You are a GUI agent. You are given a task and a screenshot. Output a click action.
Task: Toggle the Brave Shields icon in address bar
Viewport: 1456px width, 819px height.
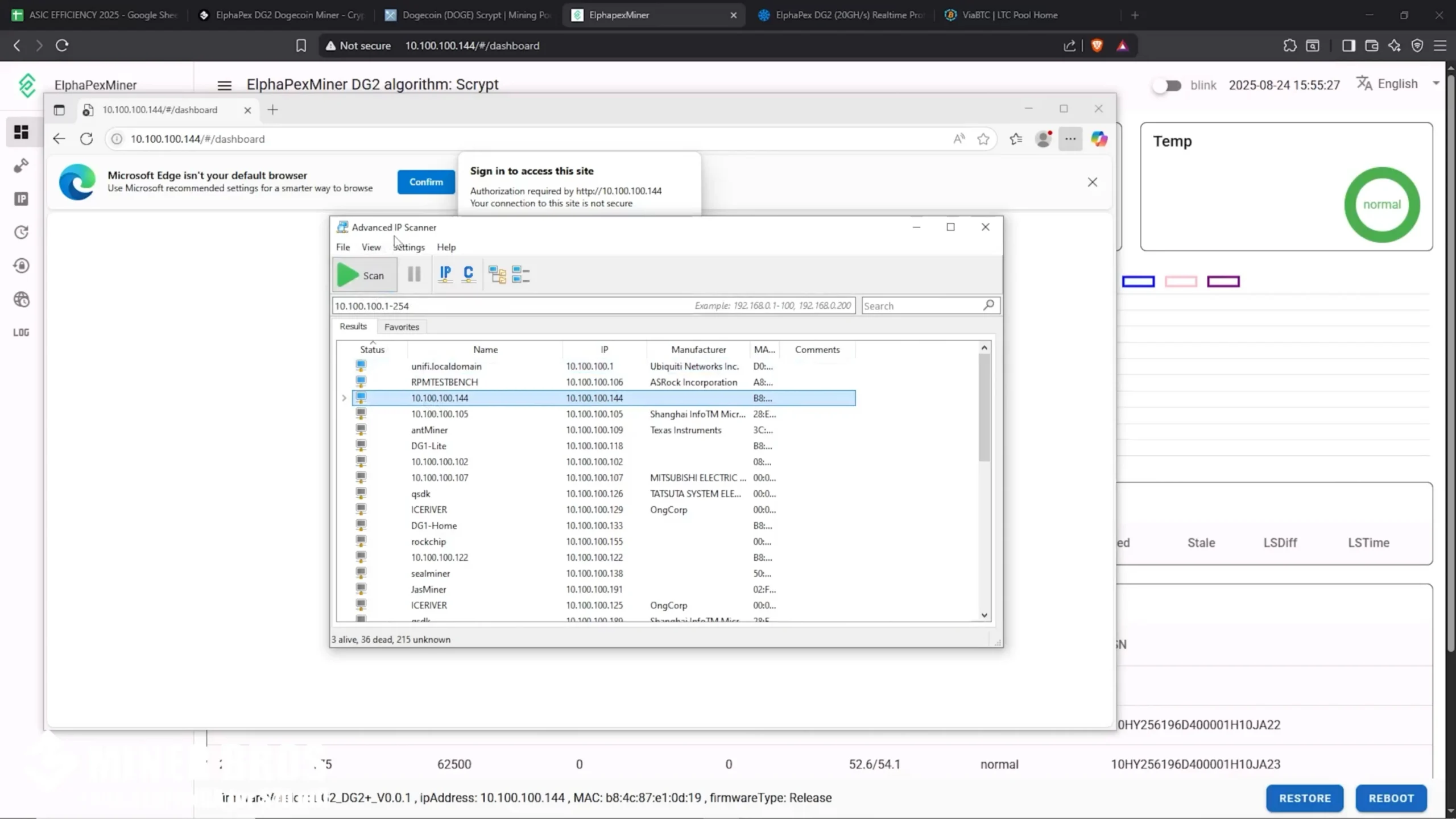(x=1097, y=45)
